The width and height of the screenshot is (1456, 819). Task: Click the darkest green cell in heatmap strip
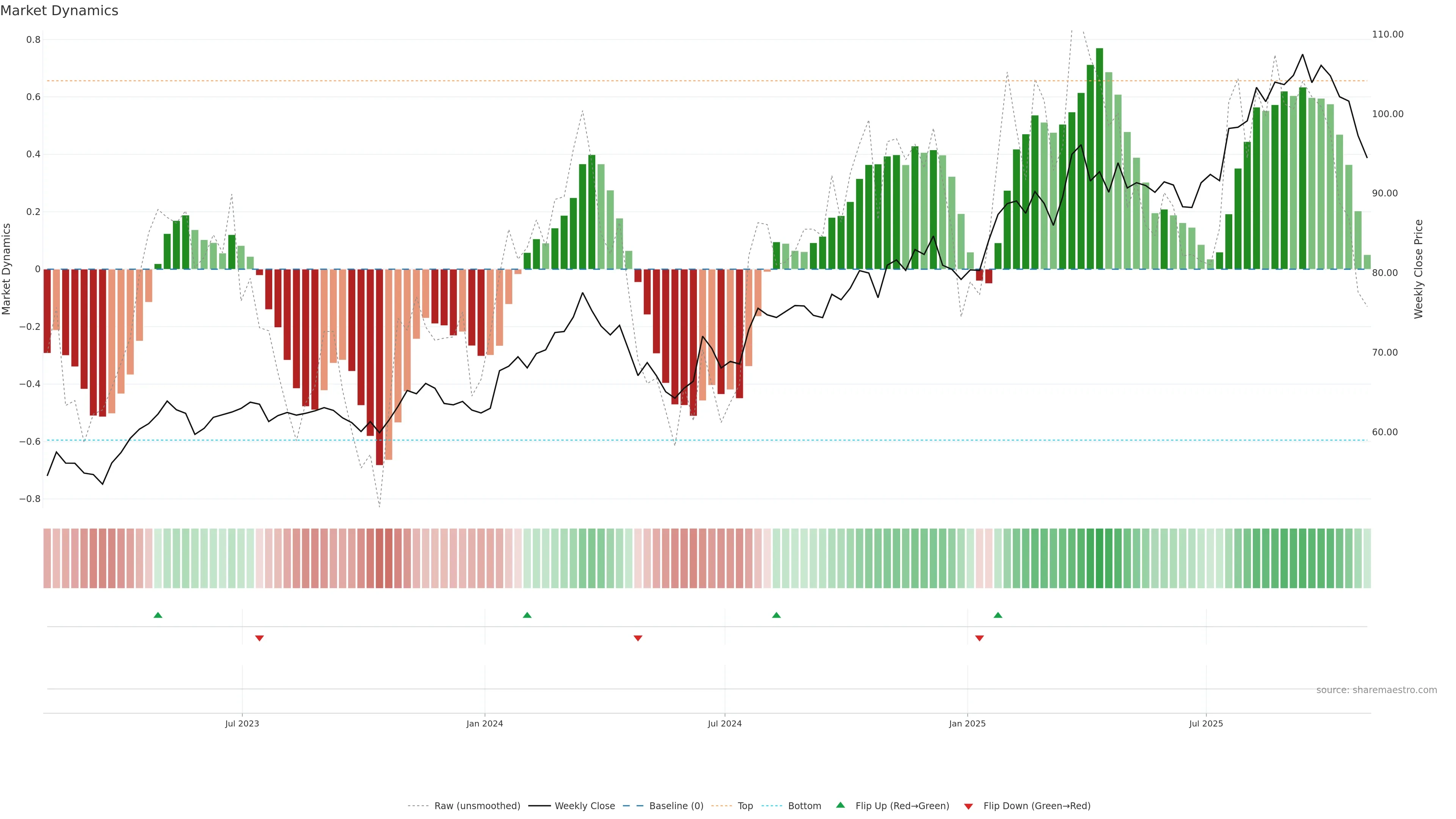click(x=1099, y=559)
